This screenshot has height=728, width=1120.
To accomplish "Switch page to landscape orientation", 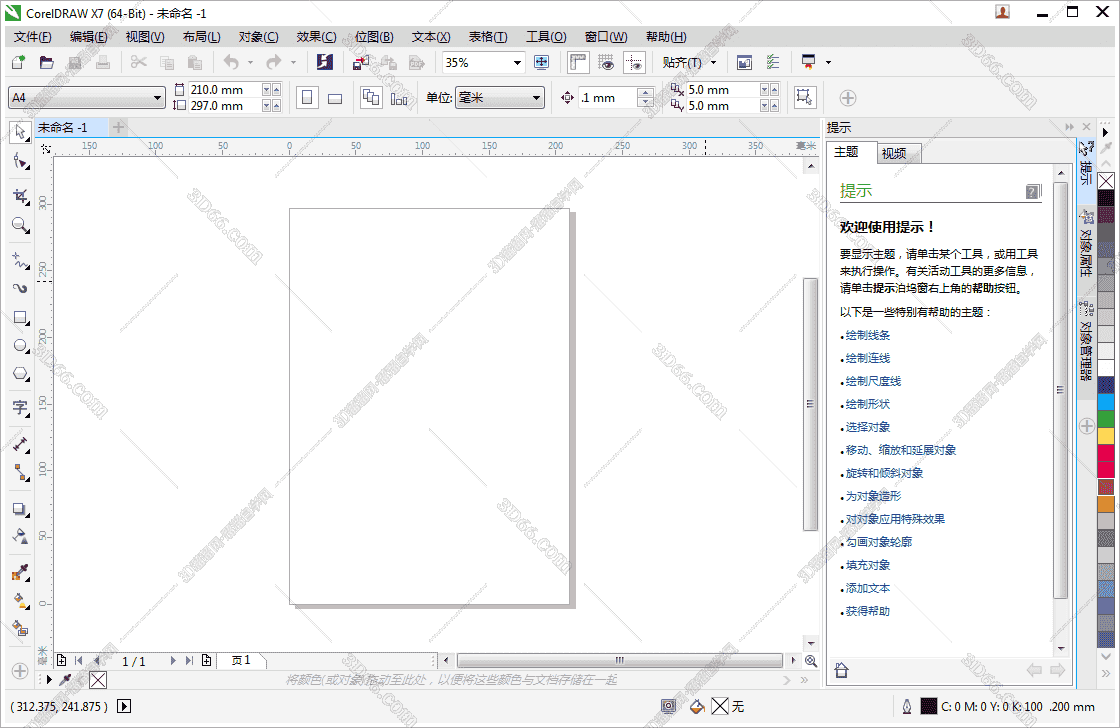I will point(333,97).
